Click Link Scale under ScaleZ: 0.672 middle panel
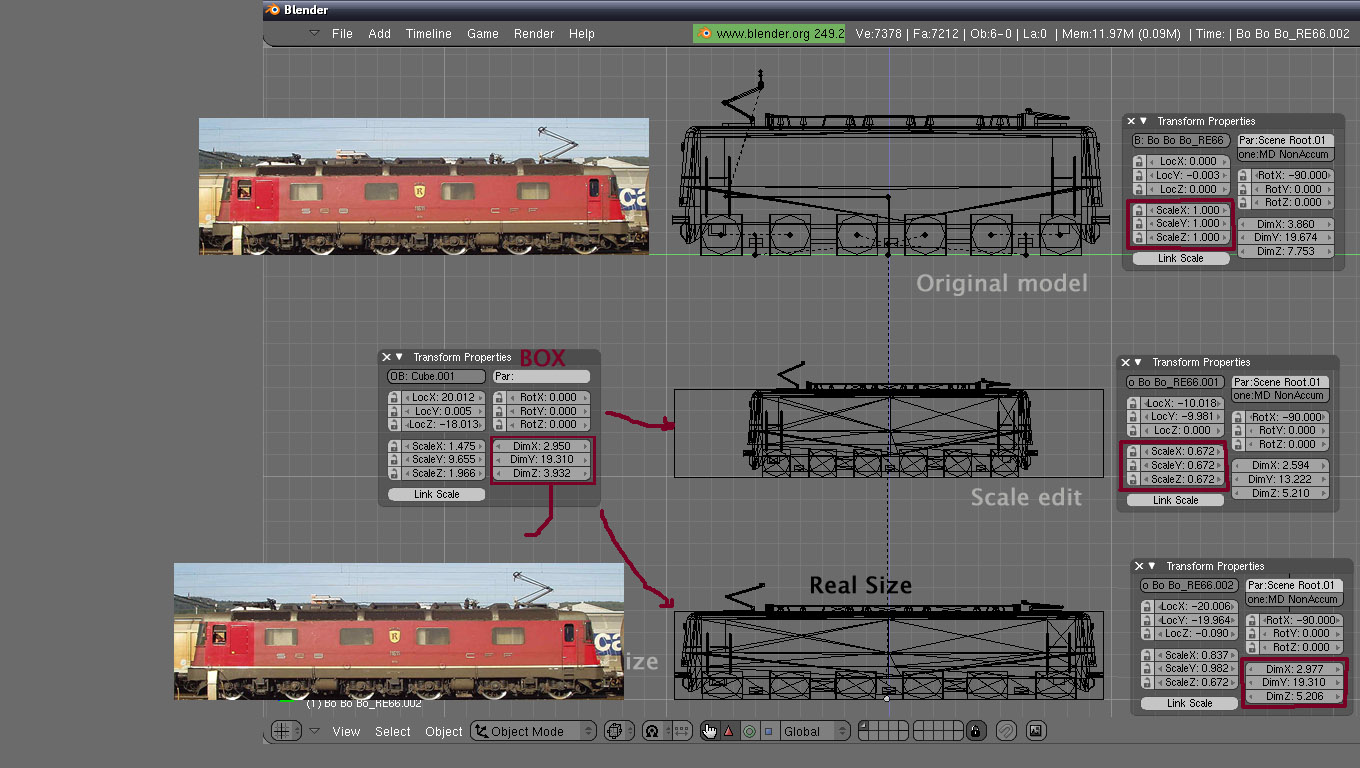 pyautogui.click(x=1175, y=500)
